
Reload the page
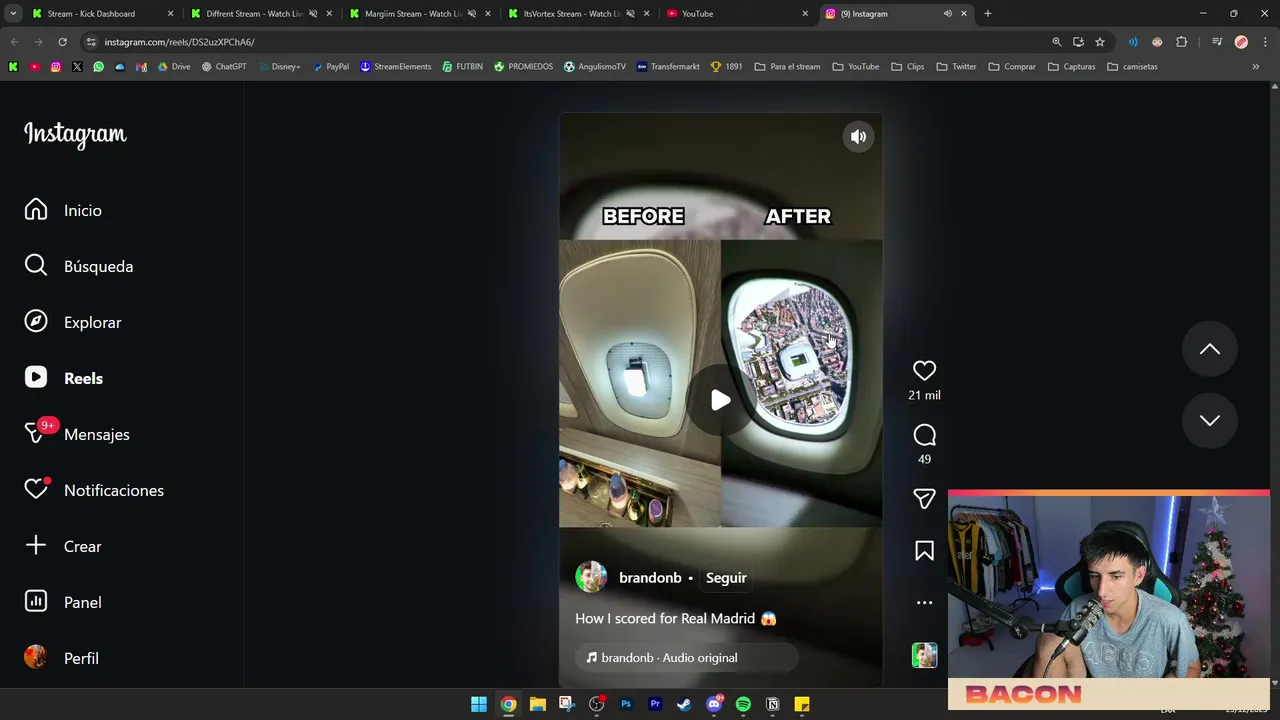[x=62, y=42]
